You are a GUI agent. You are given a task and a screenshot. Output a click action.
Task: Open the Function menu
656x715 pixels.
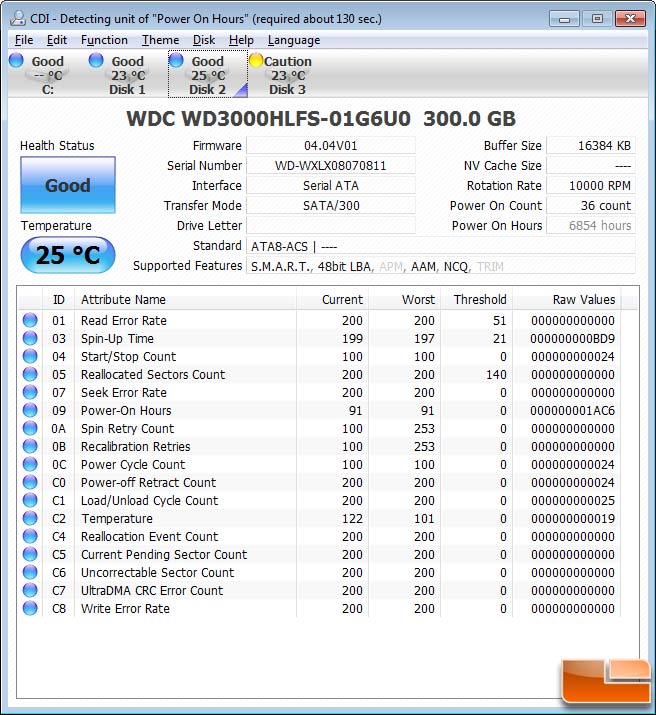click(104, 40)
